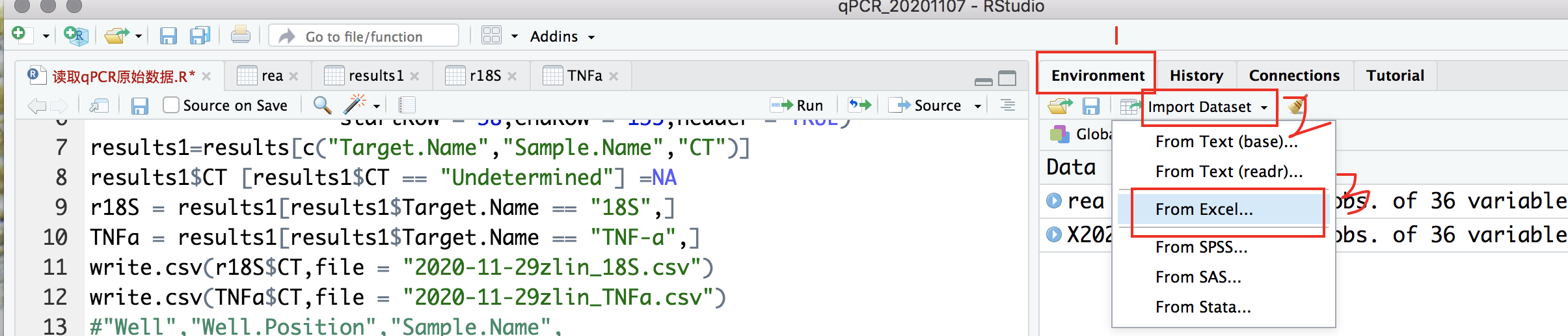Click line 11 write.csv r18S code
The height and width of the screenshot is (336, 1568).
(x=402, y=268)
